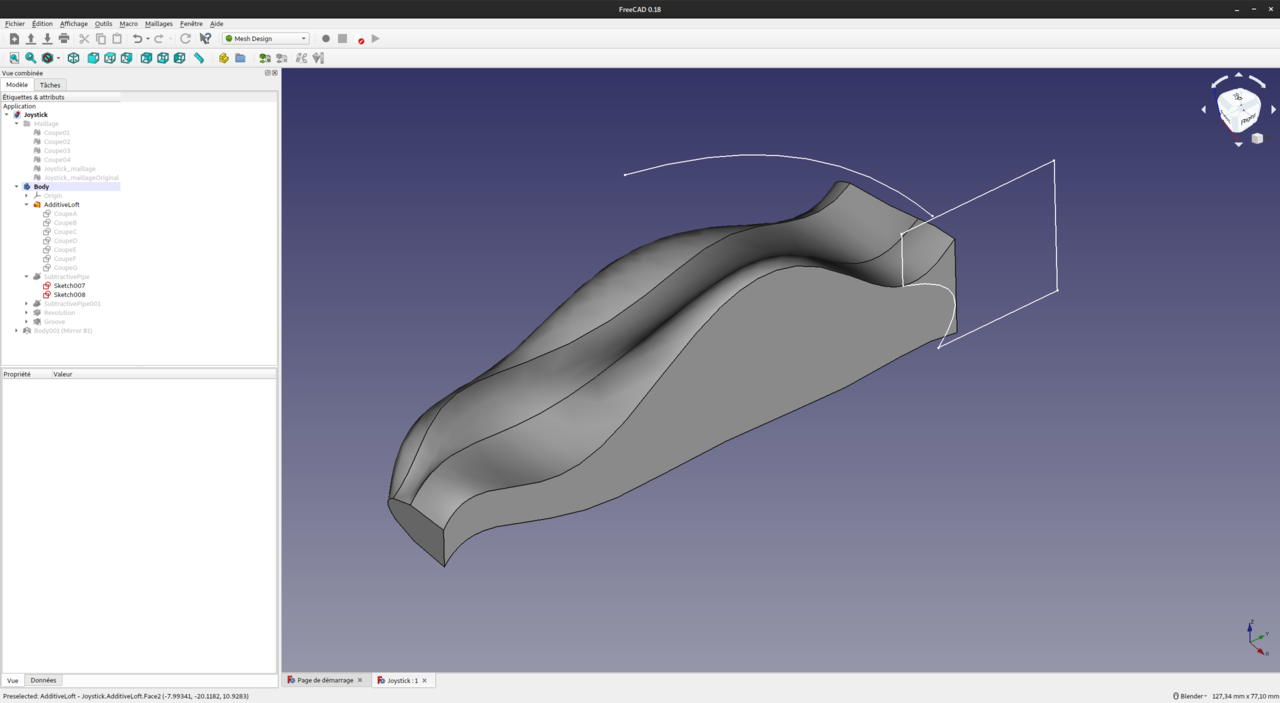This screenshot has width=1280, height=703.
Task: Switch to isometric view
Action: [74, 58]
